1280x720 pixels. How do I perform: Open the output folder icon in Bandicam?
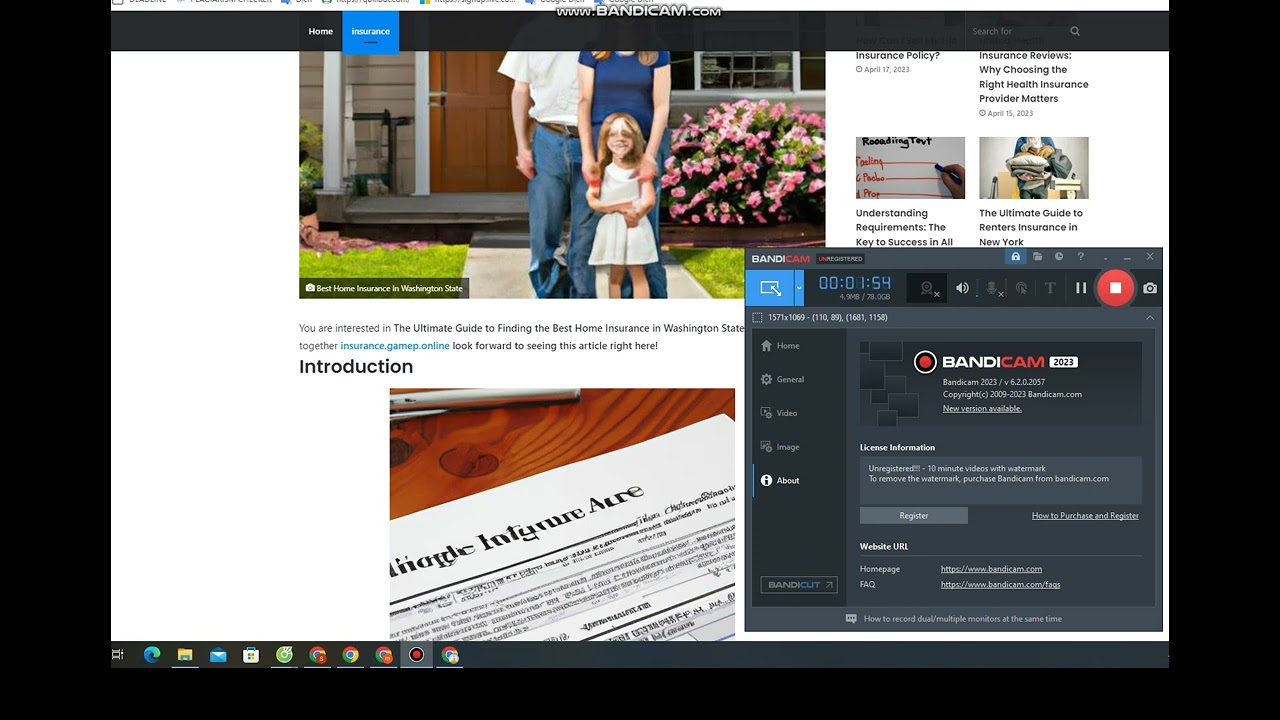pos(1038,257)
